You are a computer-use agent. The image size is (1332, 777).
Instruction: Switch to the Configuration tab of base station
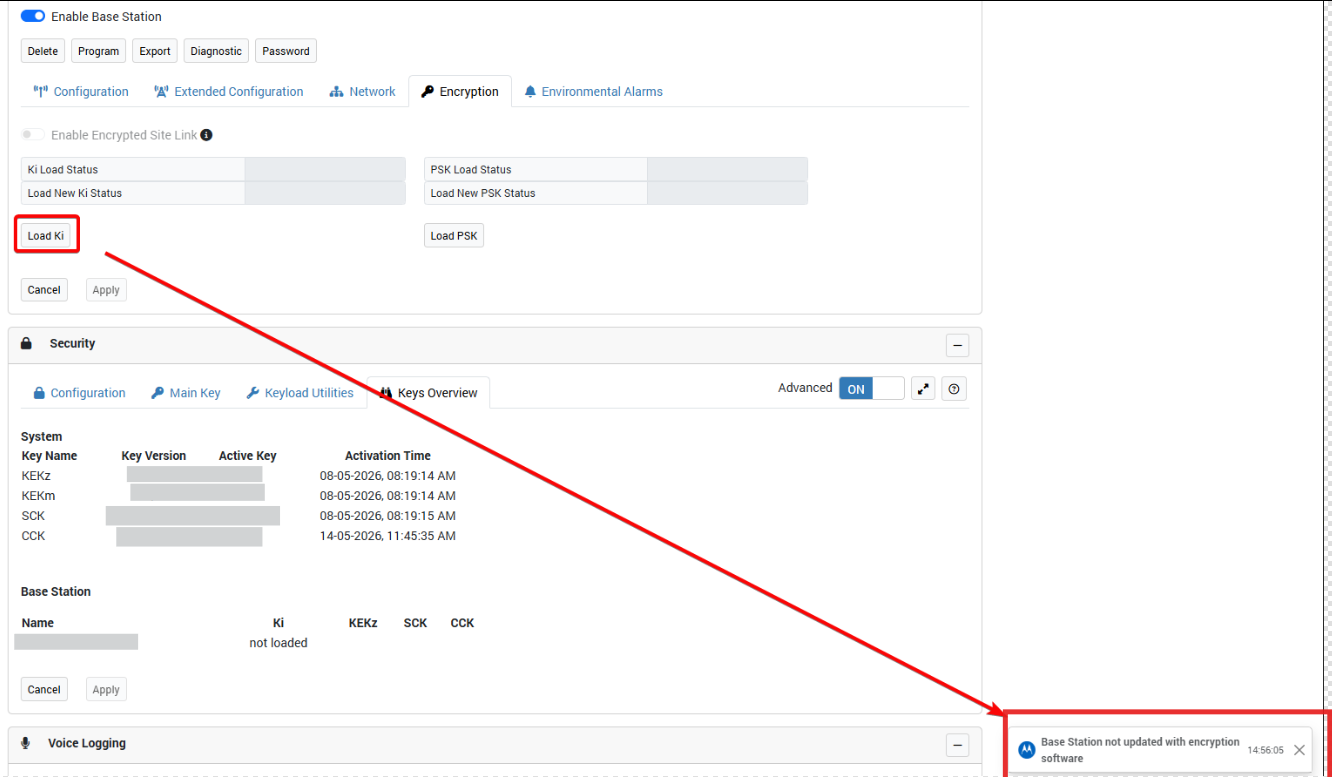coord(81,91)
